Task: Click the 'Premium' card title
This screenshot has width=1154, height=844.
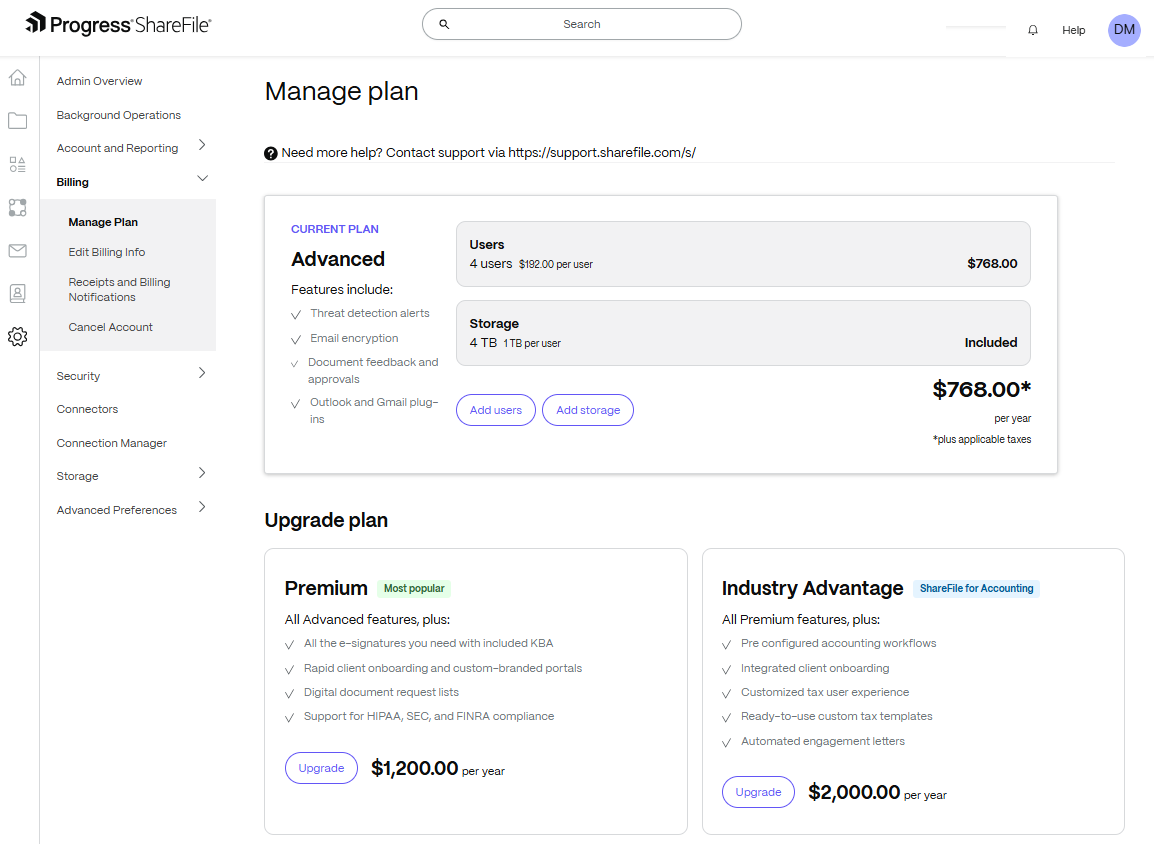Action: click(326, 589)
